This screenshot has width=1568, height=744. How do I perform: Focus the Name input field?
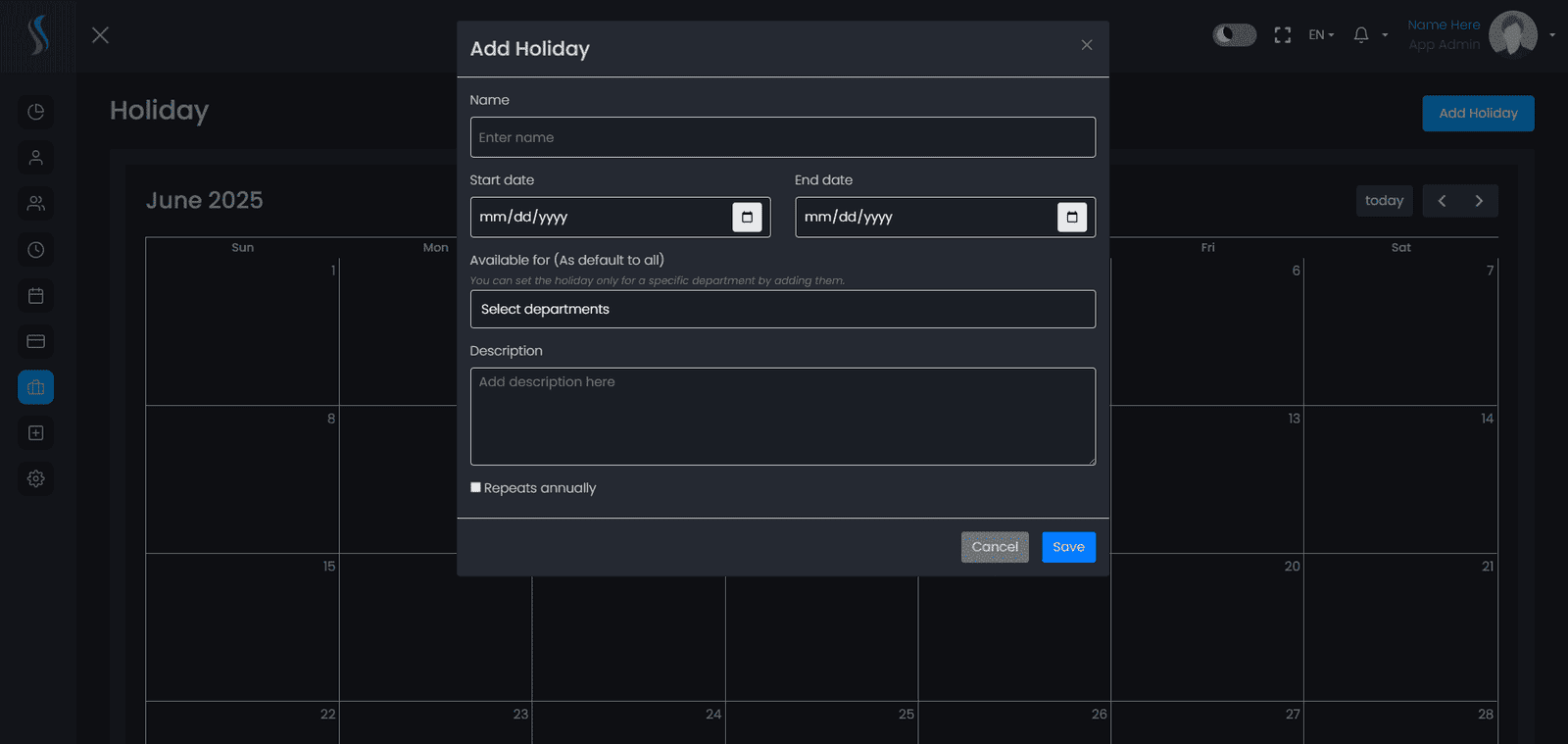click(x=783, y=137)
